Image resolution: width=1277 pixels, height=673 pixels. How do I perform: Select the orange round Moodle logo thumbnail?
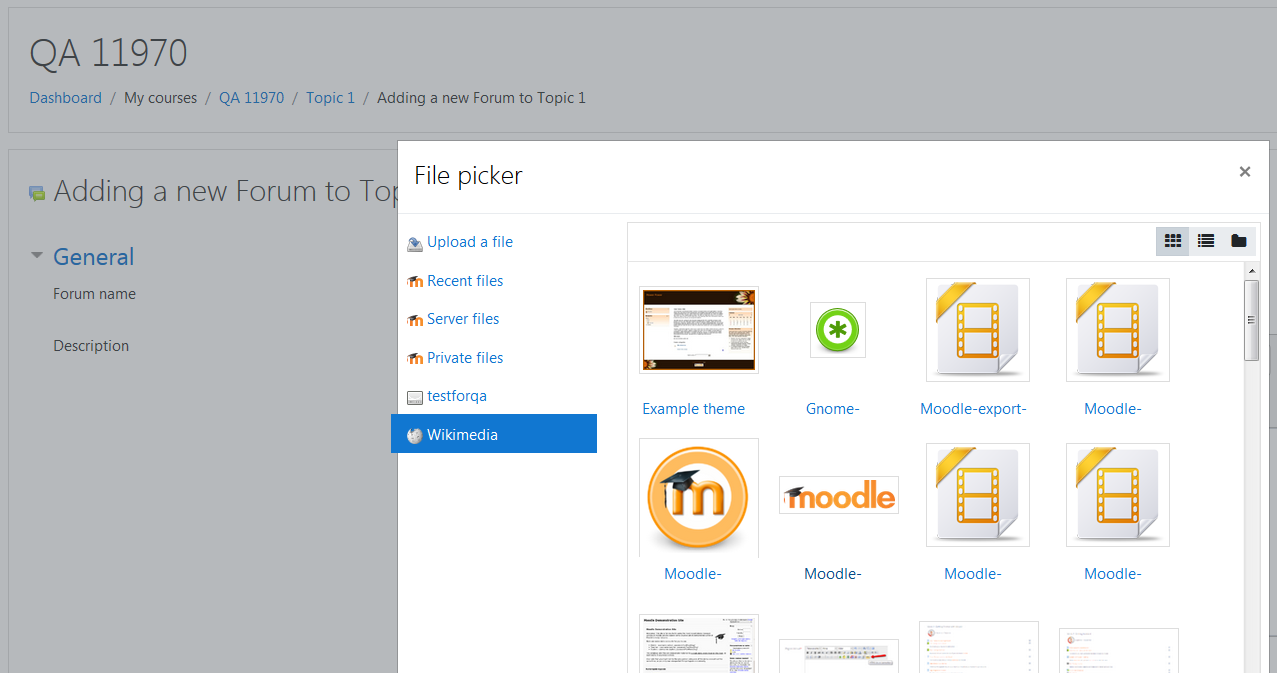click(x=699, y=497)
